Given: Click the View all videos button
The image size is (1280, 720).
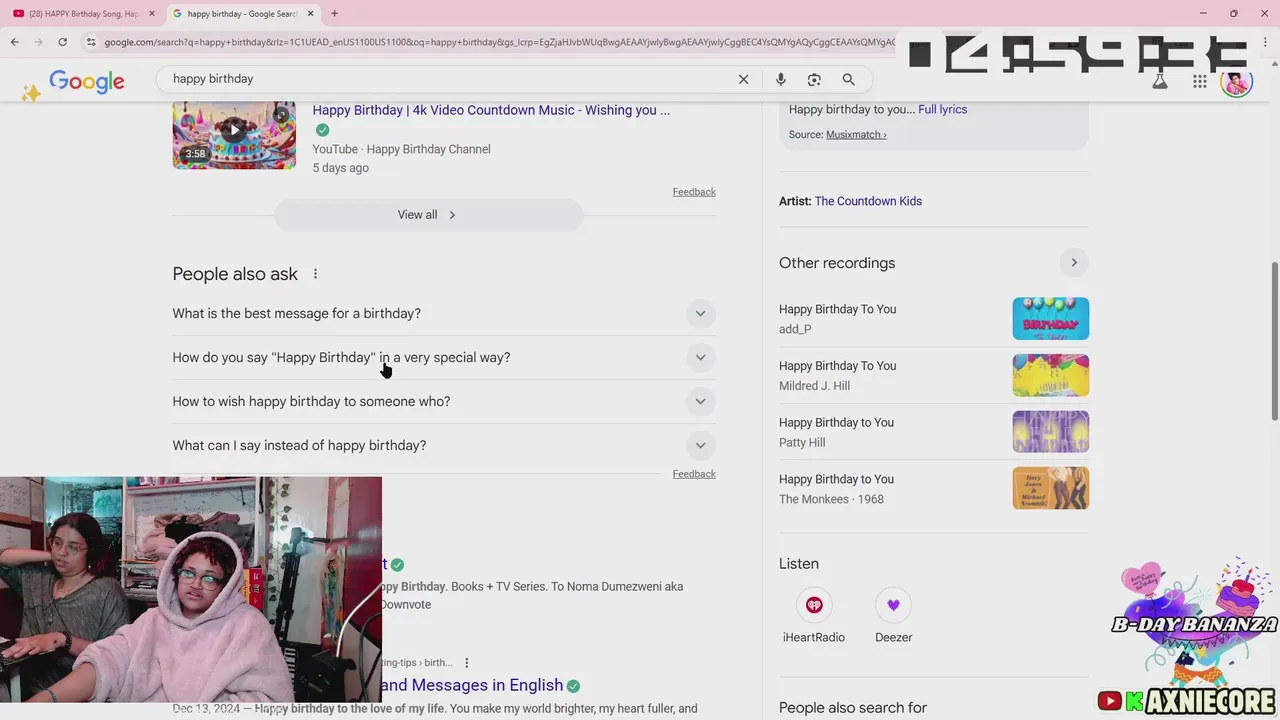Looking at the screenshot, I should click(x=428, y=215).
